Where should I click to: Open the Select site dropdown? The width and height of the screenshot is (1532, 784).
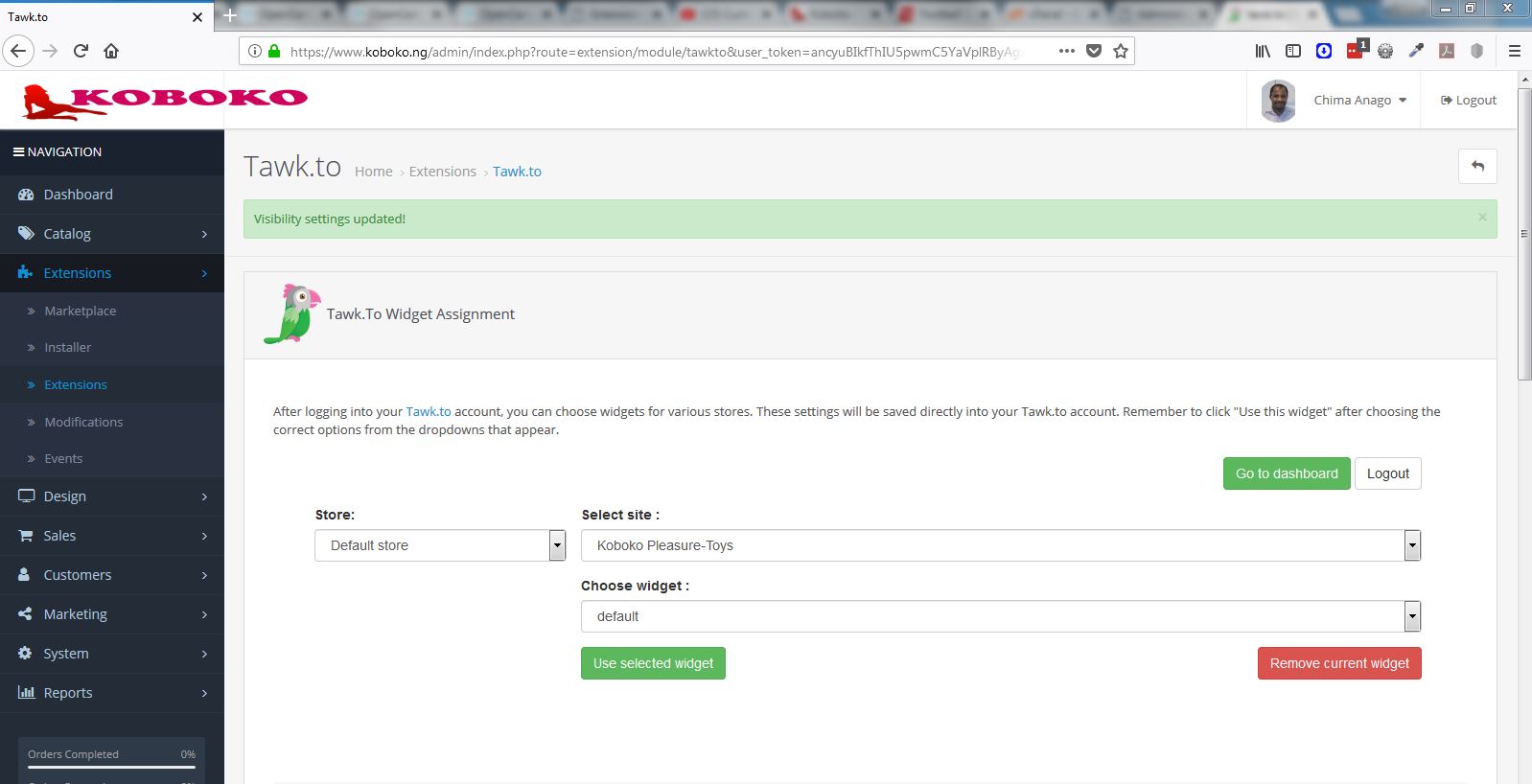click(x=1001, y=545)
